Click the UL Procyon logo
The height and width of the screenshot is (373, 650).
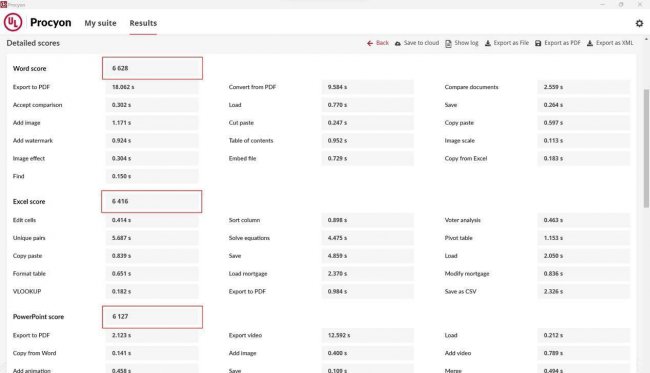point(13,22)
